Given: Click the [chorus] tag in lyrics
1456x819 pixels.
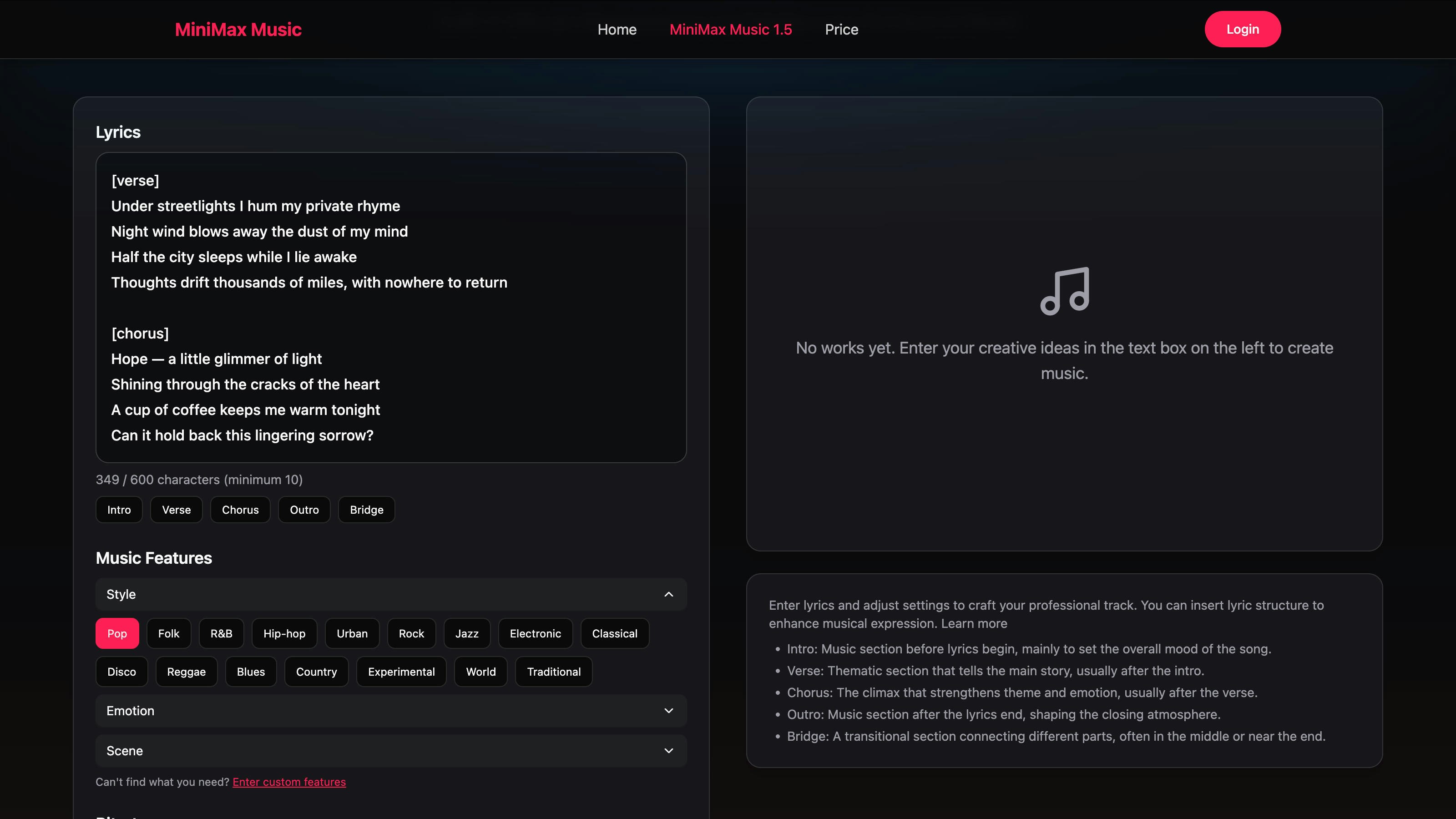Looking at the screenshot, I should (140, 334).
